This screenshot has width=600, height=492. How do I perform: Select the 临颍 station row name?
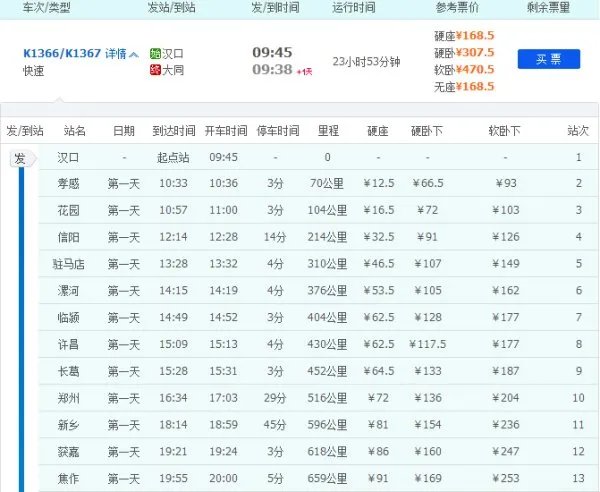tap(68, 318)
